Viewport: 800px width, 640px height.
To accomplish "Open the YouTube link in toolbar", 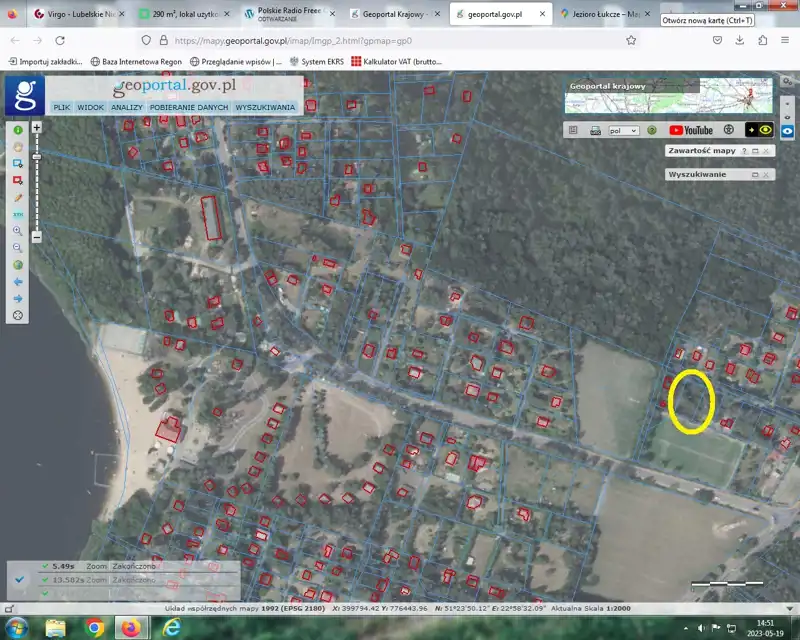I will [691, 130].
